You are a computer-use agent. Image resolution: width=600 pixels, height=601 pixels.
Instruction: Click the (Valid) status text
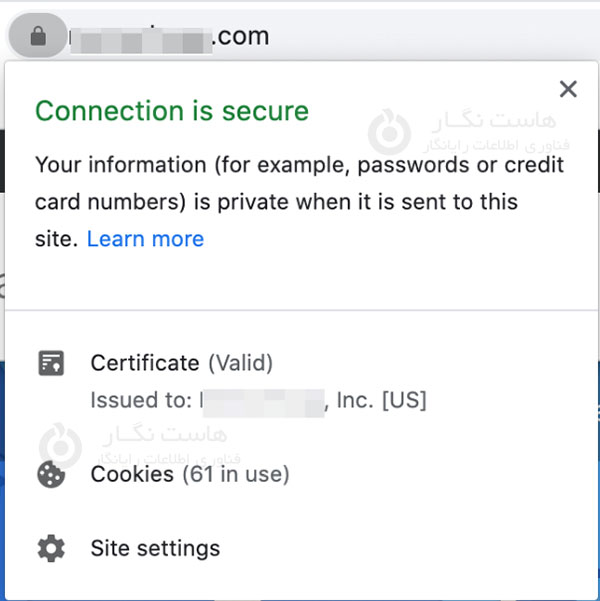[240, 363]
